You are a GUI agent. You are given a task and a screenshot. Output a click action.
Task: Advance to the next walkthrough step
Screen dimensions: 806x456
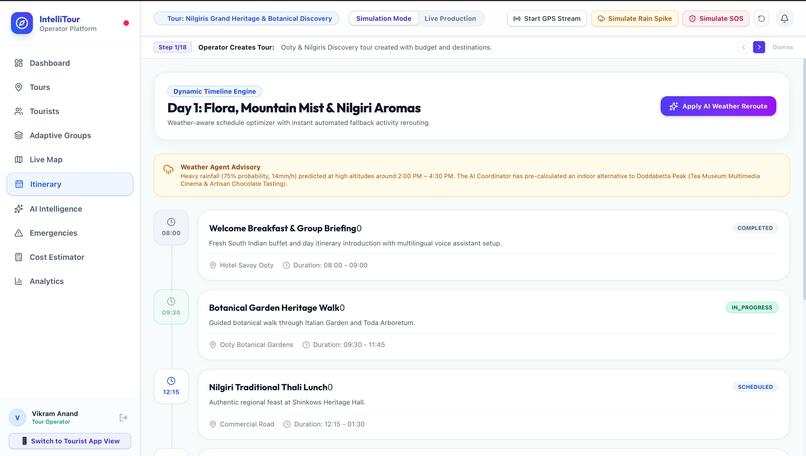(759, 47)
